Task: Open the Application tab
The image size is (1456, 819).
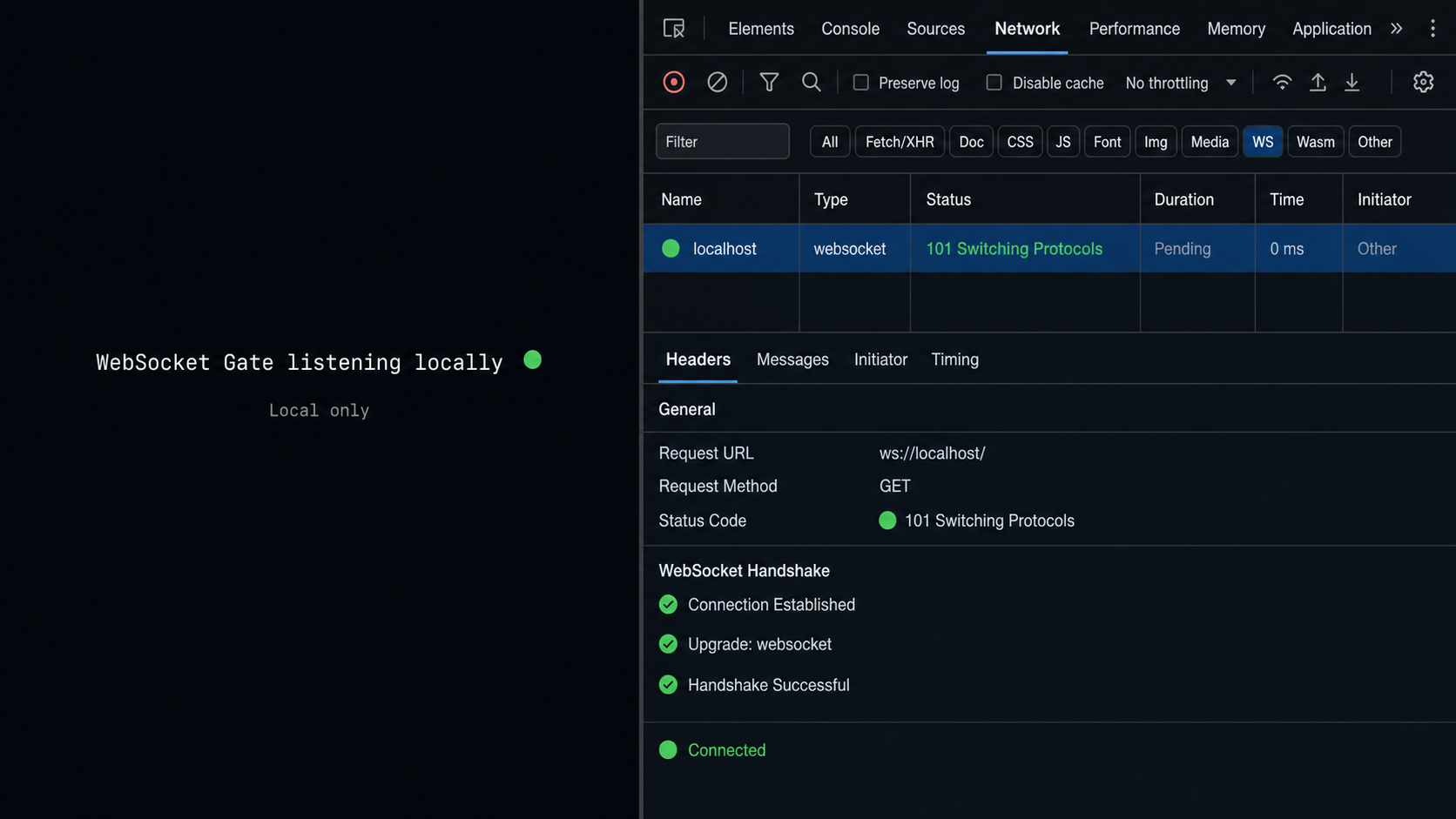Action: [x=1332, y=29]
